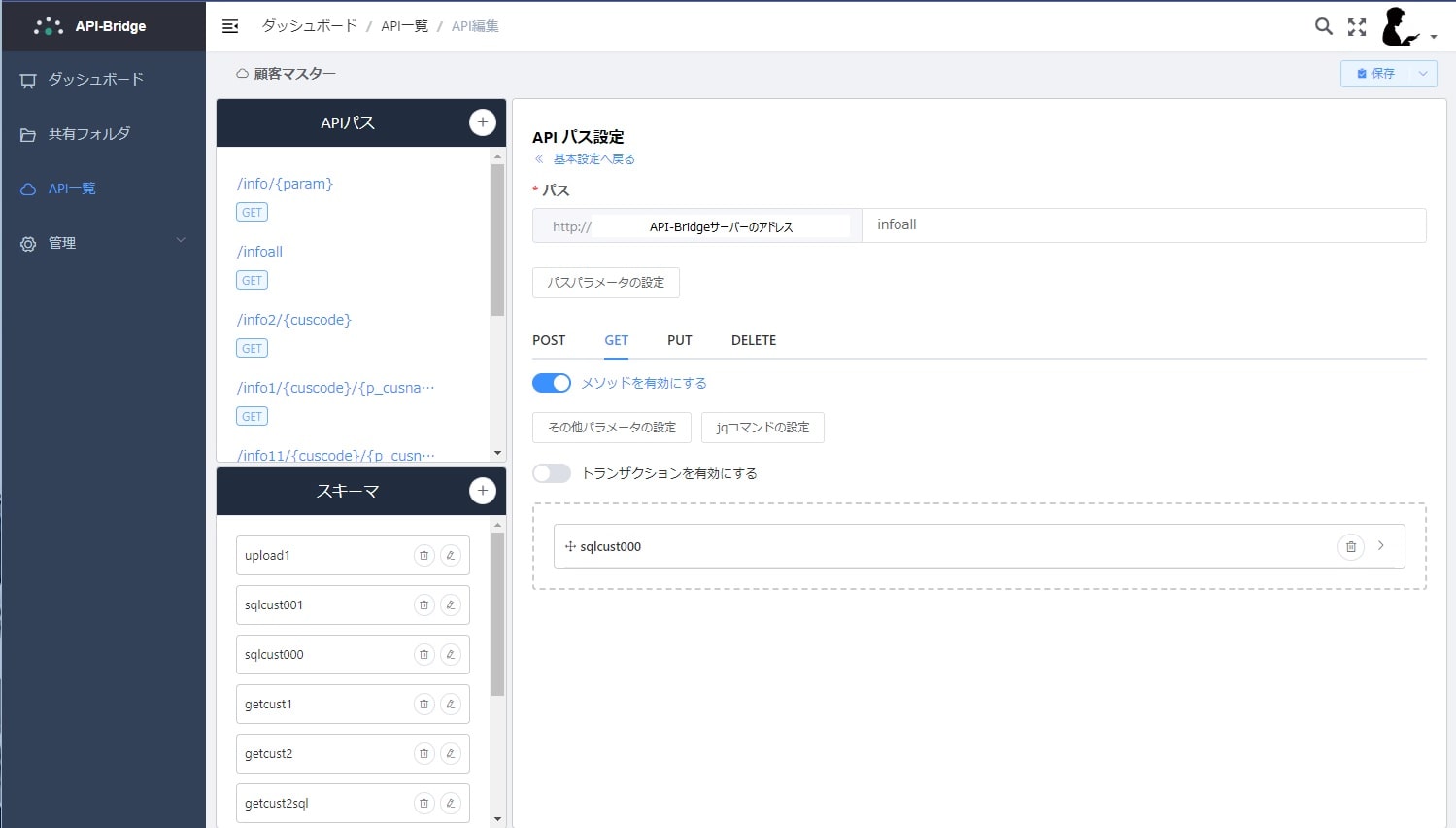Enable the トランザクションを有効にする toggle
The image size is (1456, 828).
[551, 473]
